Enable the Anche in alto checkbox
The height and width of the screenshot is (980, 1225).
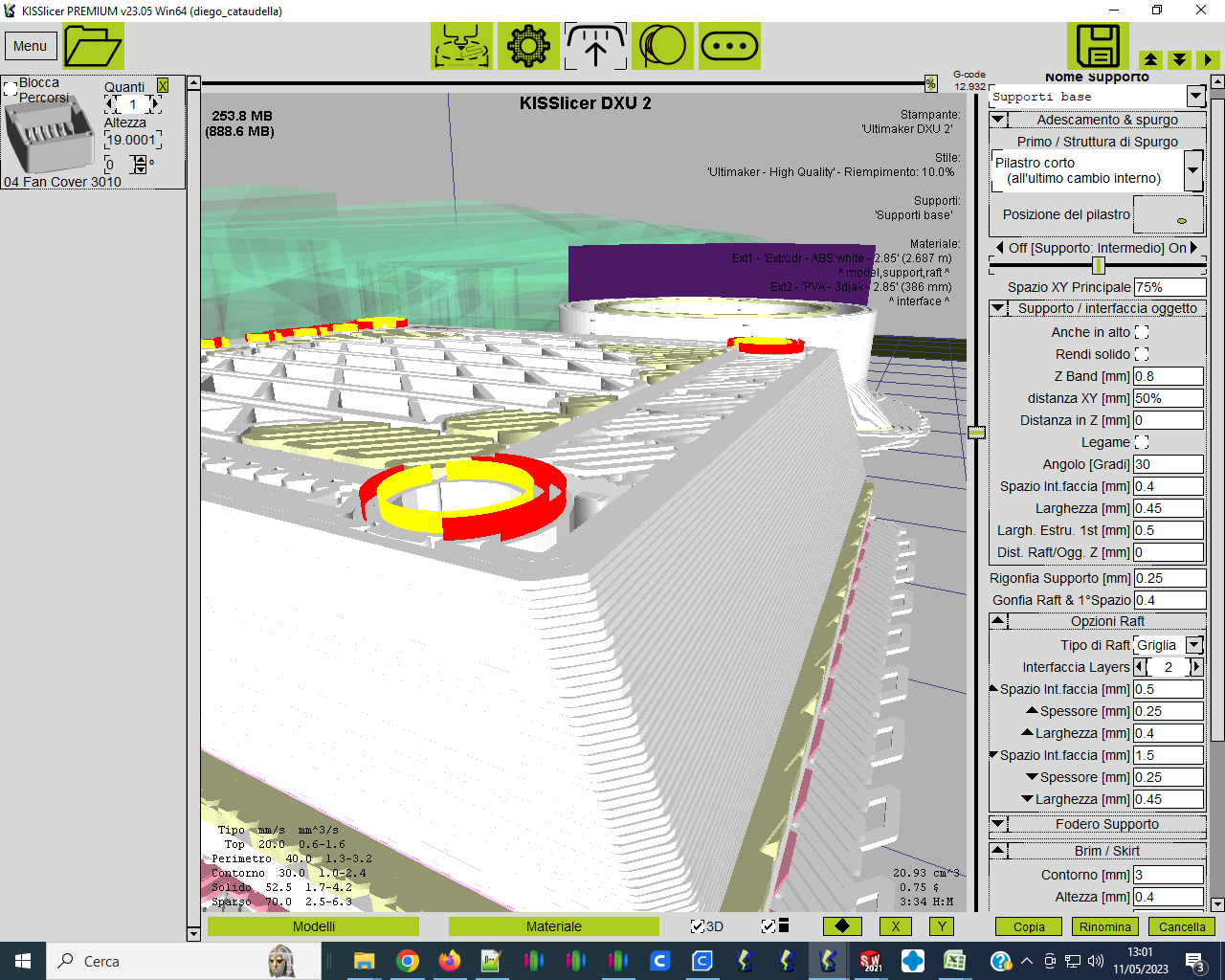pyautogui.click(x=1142, y=332)
